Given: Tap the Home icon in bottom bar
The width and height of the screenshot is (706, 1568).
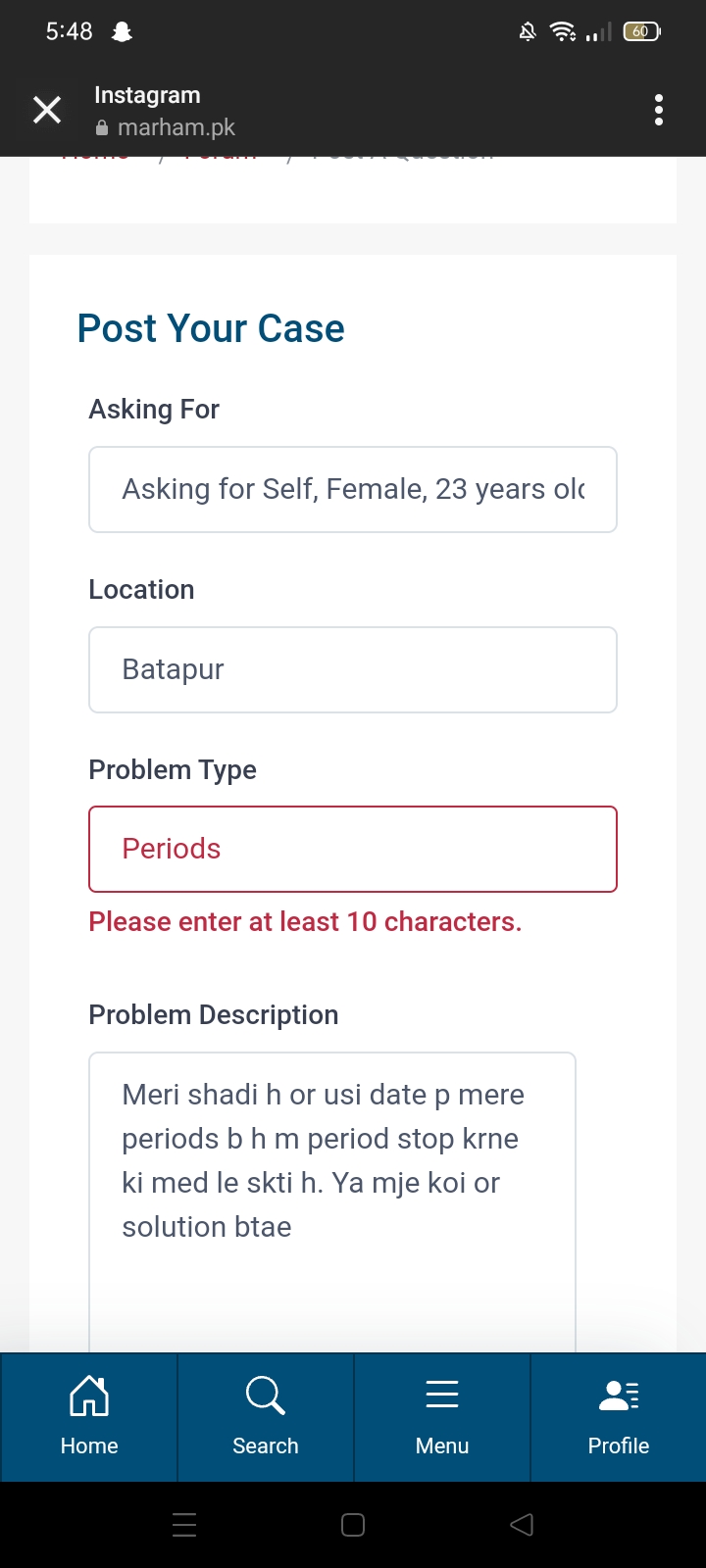Looking at the screenshot, I should (89, 1396).
